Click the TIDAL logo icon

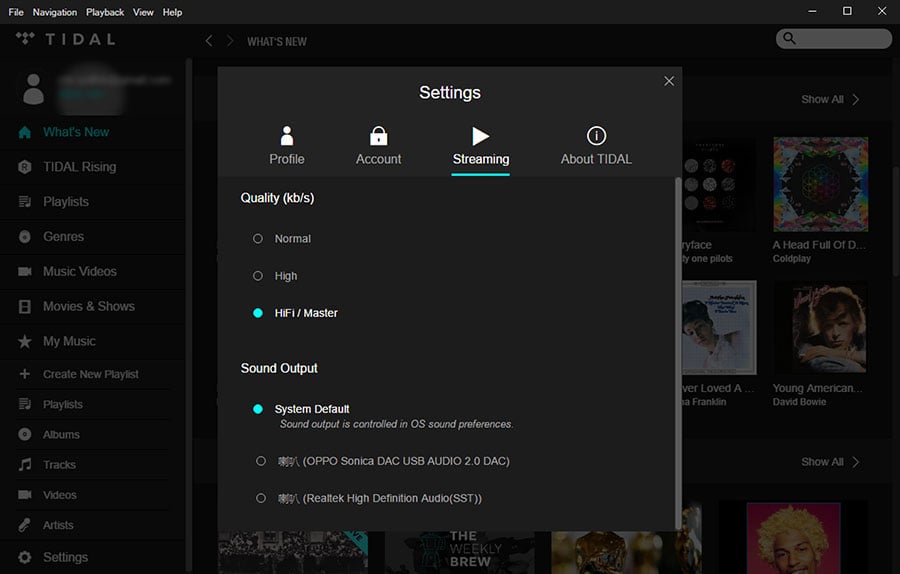[x=25, y=38]
